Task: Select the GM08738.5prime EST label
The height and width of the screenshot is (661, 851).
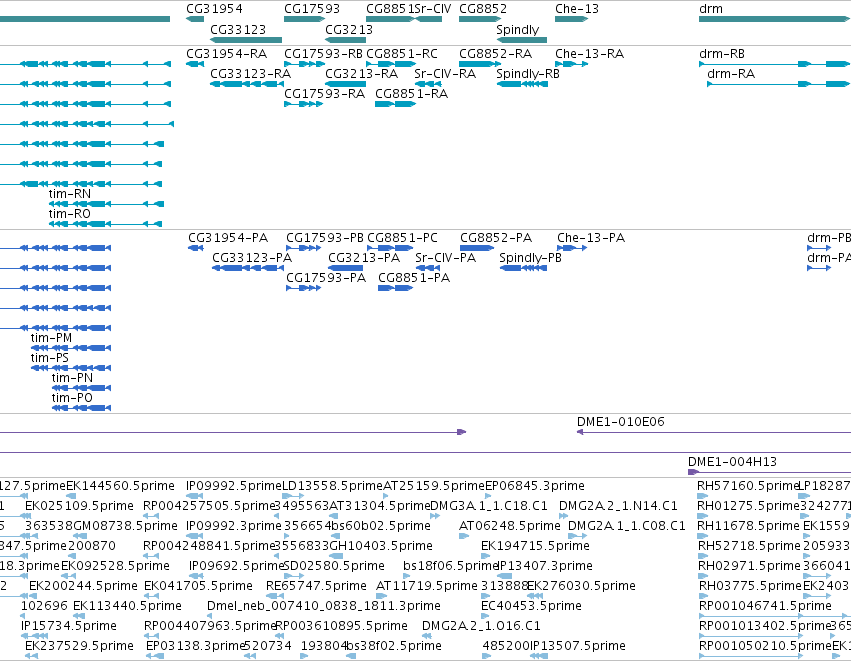Action: click(125, 526)
